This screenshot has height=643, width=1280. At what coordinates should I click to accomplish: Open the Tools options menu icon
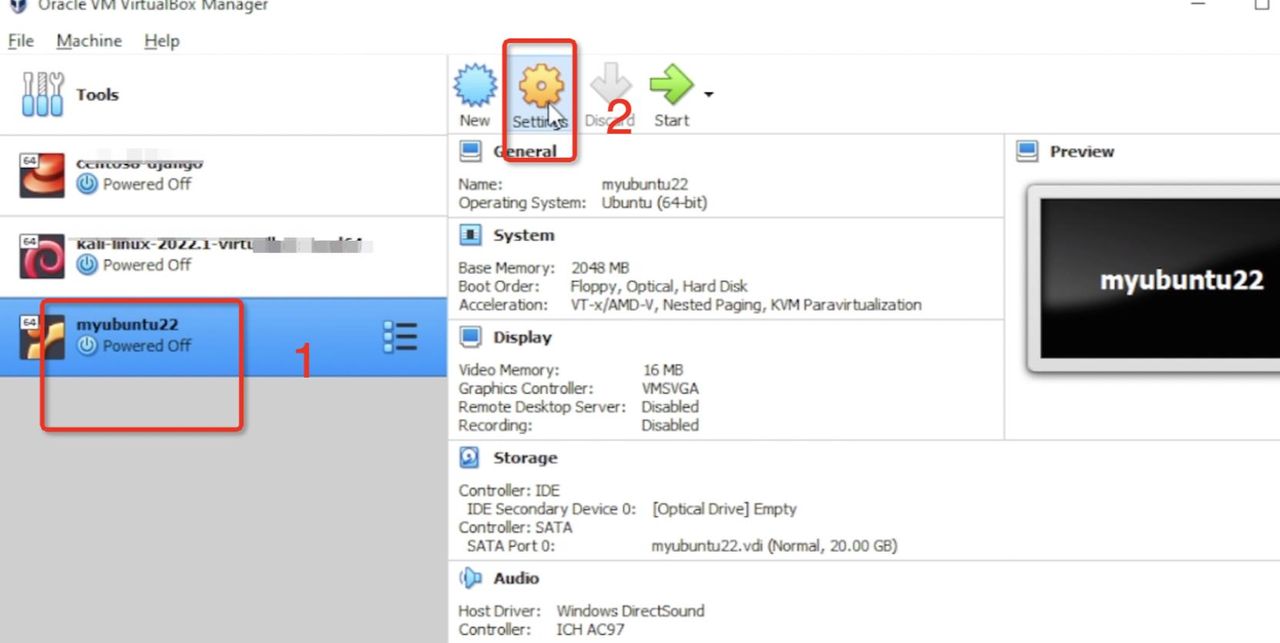pyautogui.click(x=41, y=94)
